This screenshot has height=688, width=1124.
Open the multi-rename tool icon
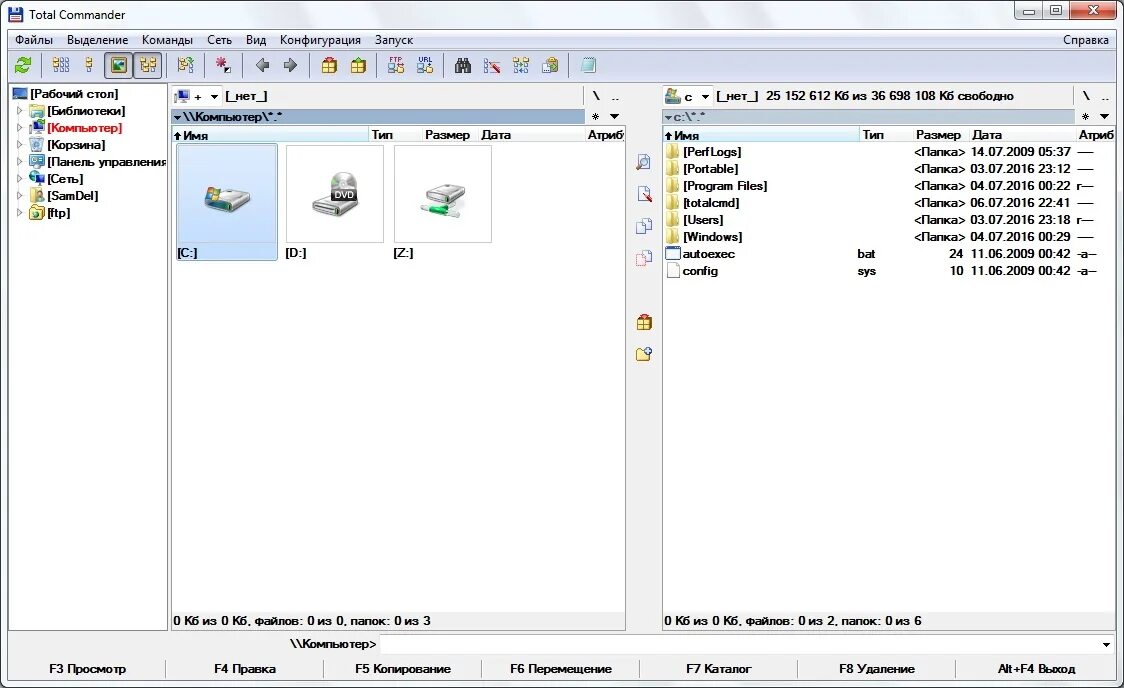pyautogui.click(x=492, y=65)
